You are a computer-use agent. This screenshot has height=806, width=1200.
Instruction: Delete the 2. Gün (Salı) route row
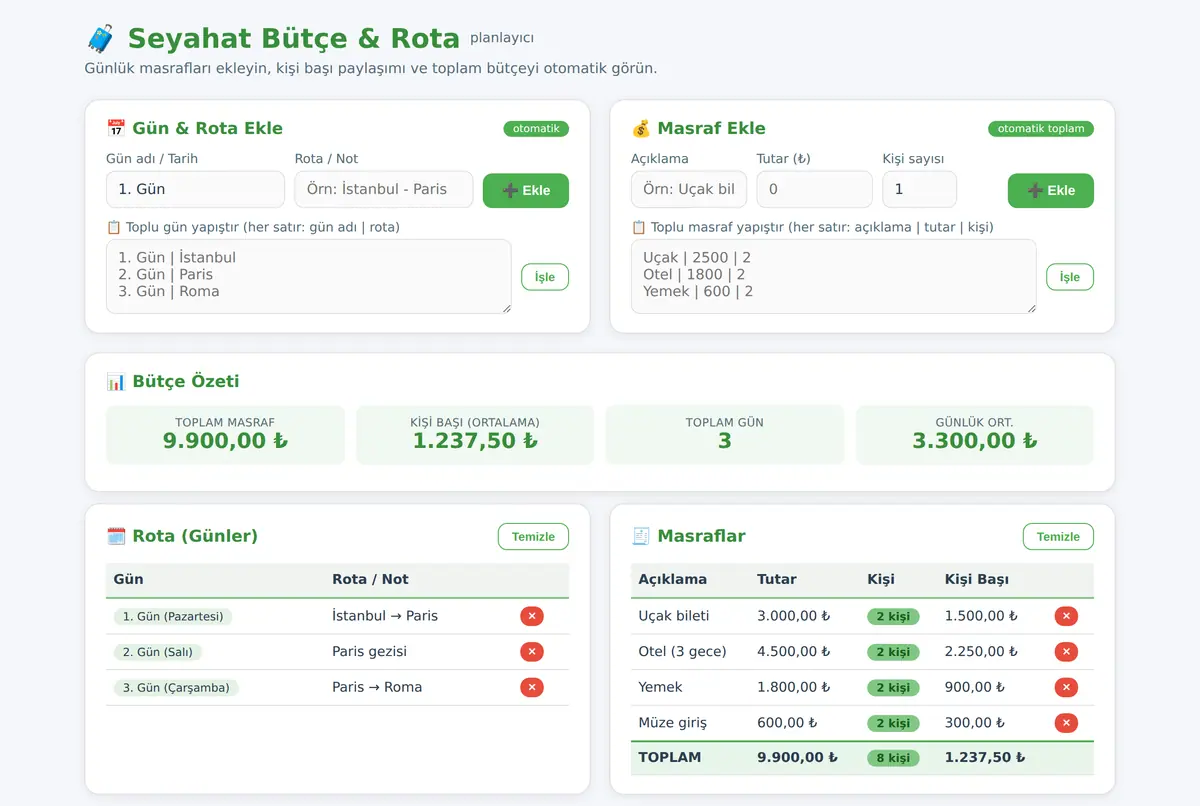click(532, 652)
